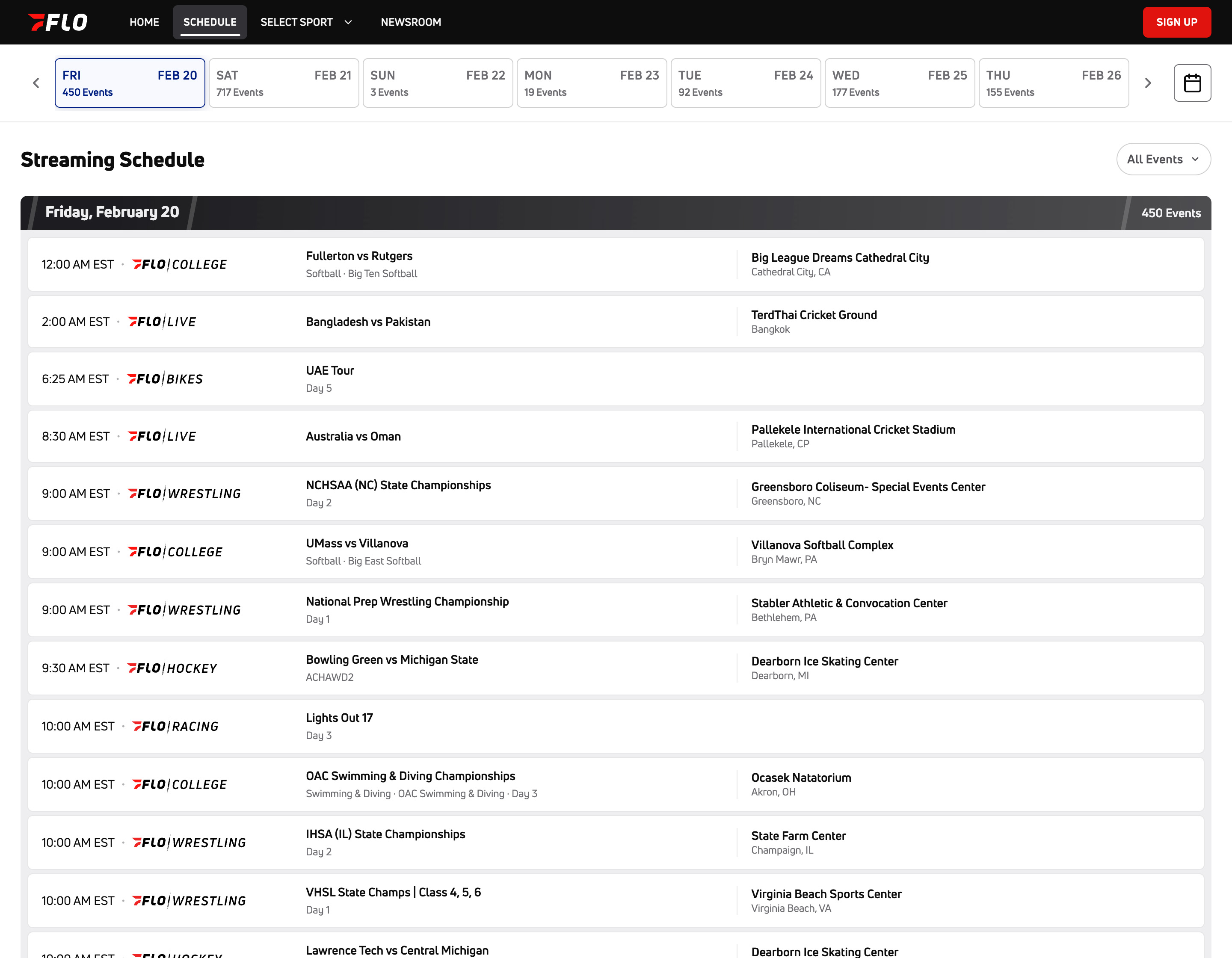The height and width of the screenshot is (958, 1232).
Task: Select the Sun Feb 22 date tab
Action: tap(438, 83)
